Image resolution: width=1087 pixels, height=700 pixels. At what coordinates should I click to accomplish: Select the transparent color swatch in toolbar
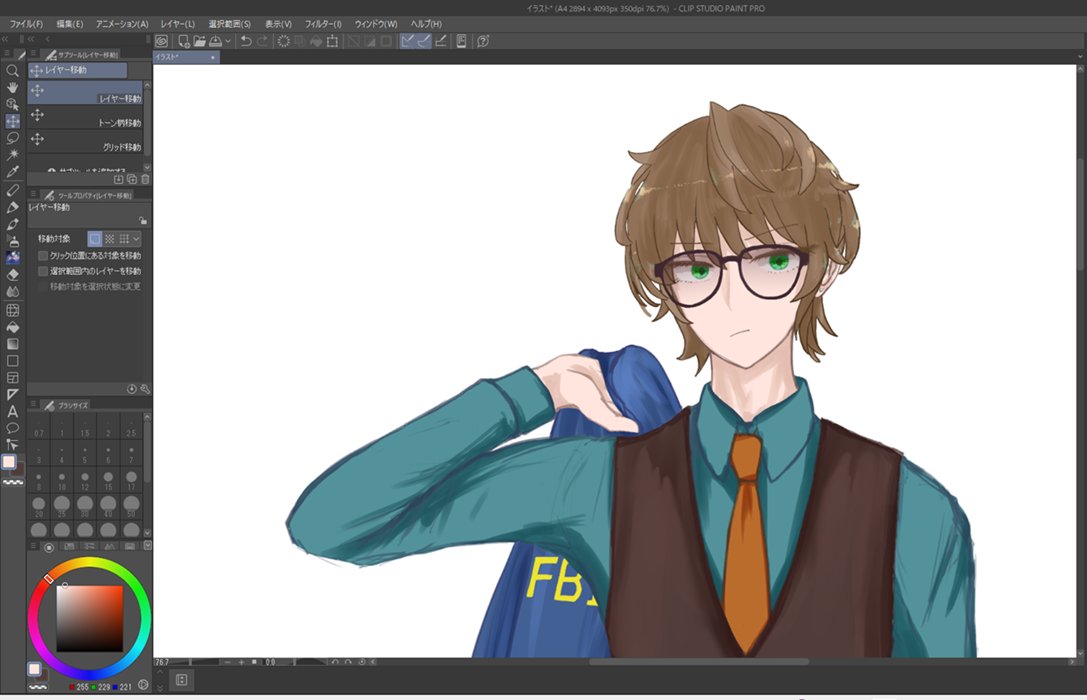tap(13, 482)
